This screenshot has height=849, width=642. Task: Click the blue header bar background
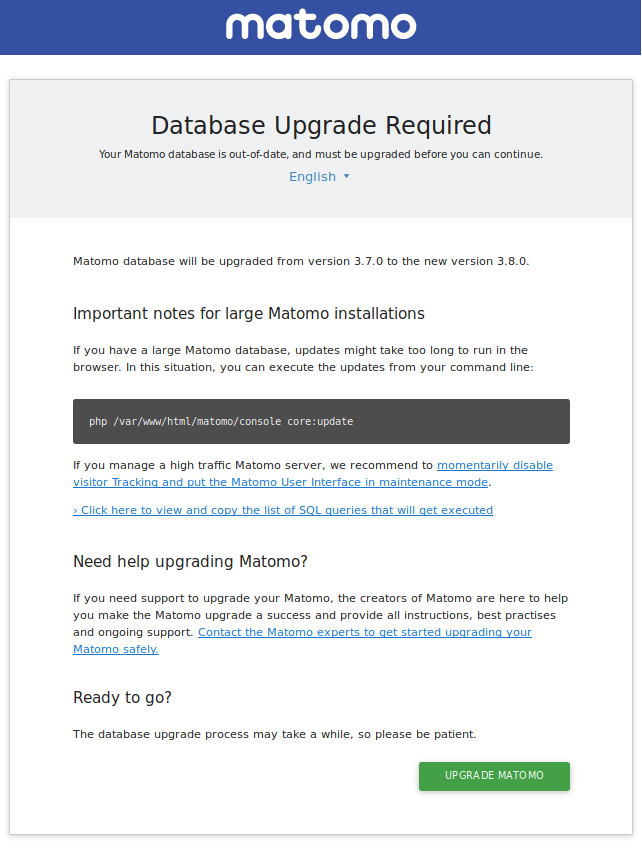100,27
